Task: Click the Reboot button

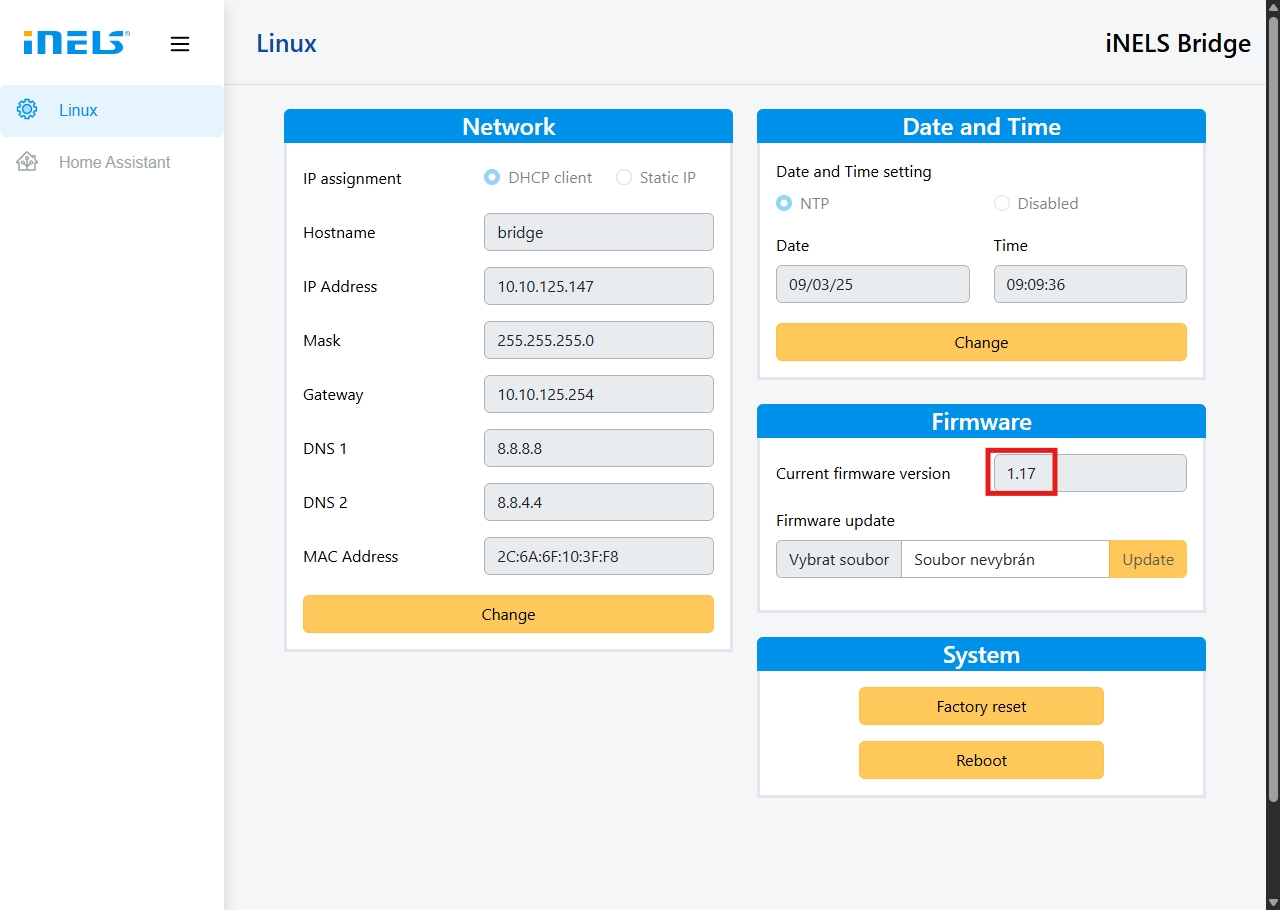Action: tap(981, 760)
